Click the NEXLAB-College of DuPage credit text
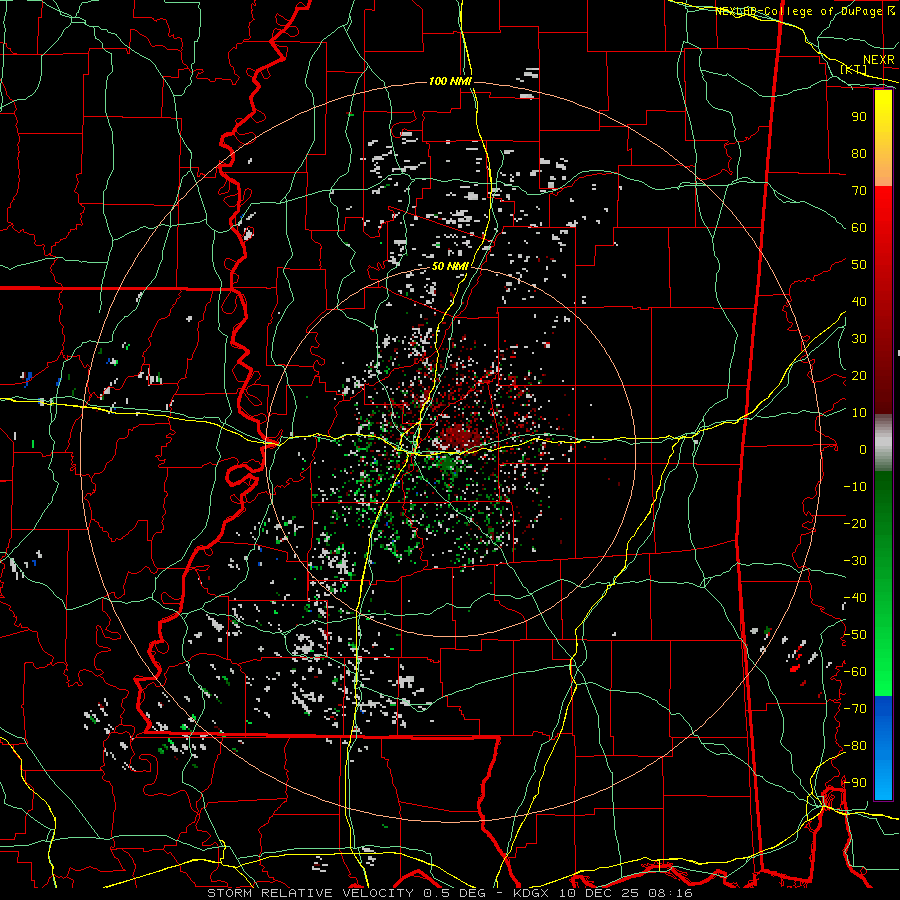The image size is (900, 900). pos(801,11)
